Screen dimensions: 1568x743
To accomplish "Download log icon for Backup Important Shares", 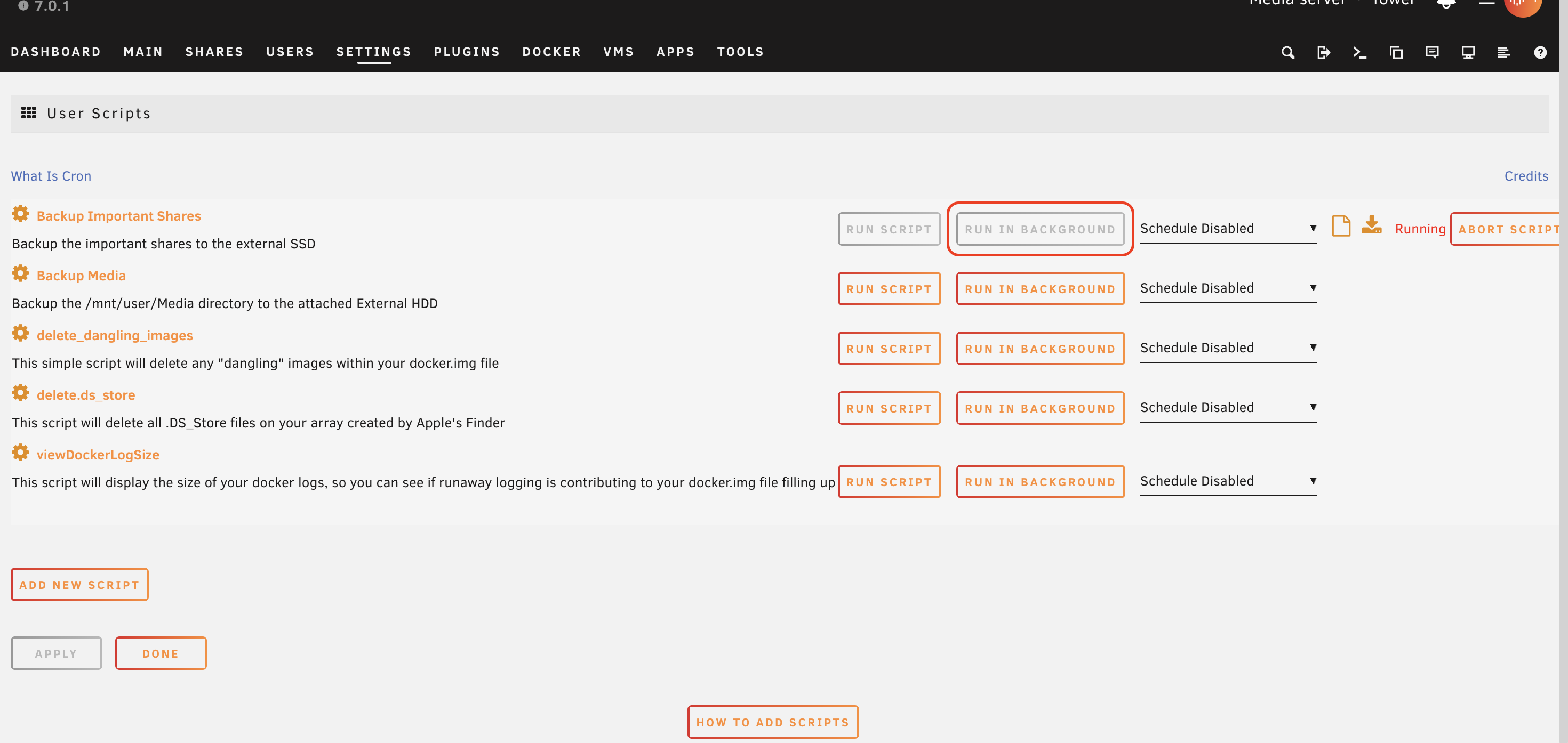I will (1371, 225).
